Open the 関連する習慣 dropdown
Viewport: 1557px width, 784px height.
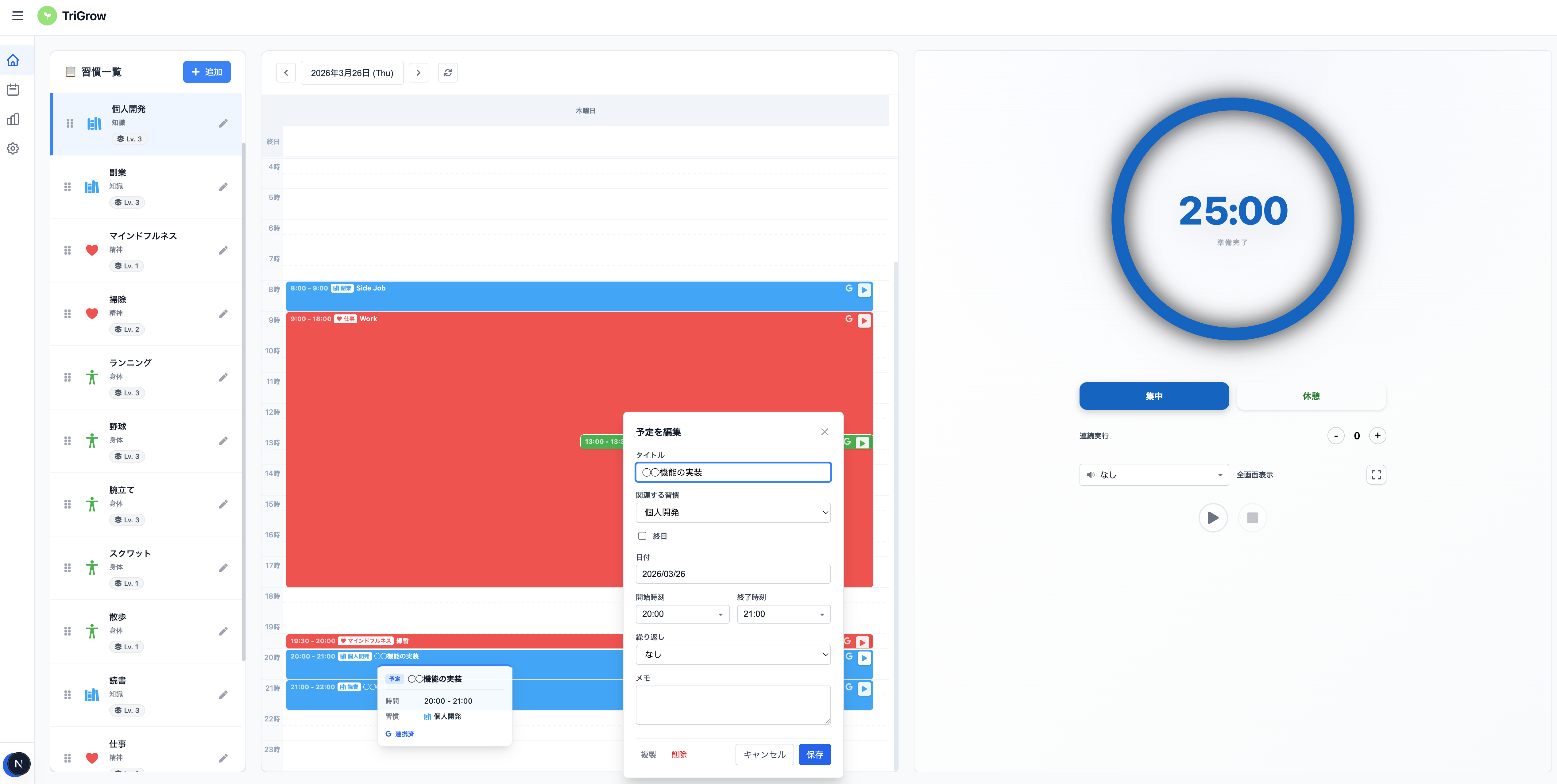tap(732, 512)
